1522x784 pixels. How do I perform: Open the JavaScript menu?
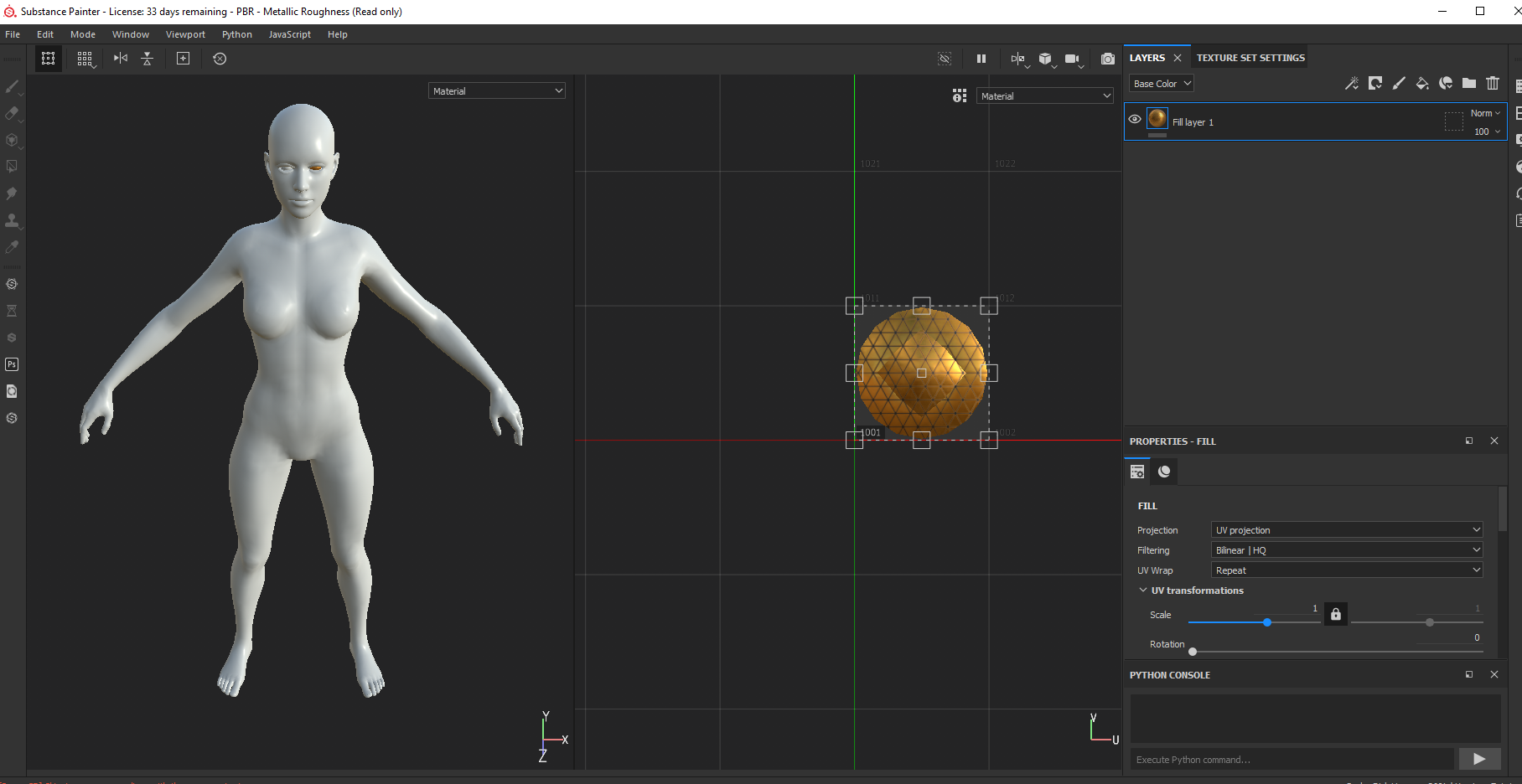coord(290,34)
